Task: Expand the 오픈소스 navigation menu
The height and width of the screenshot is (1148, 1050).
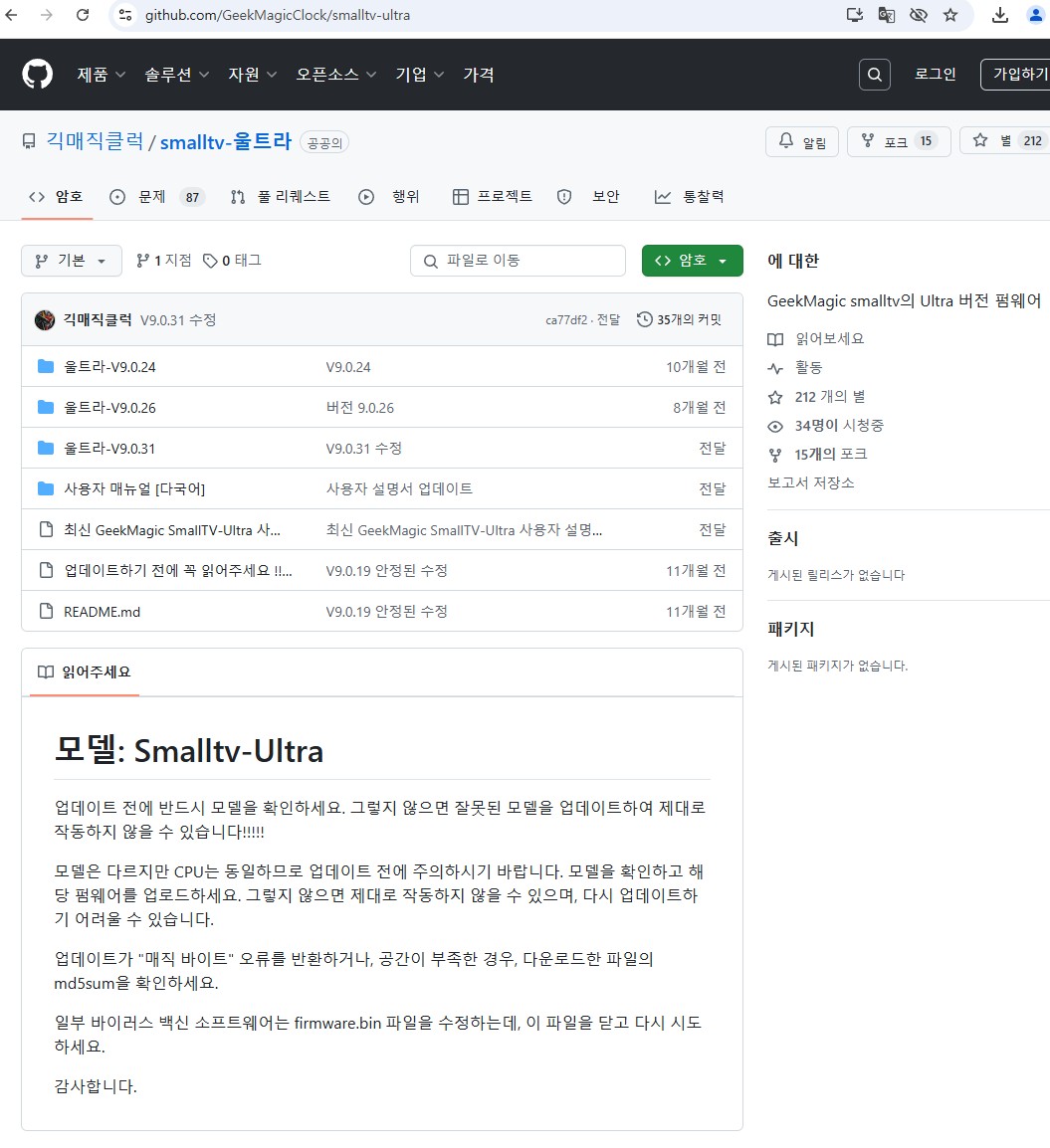Action: coord(335,74)
